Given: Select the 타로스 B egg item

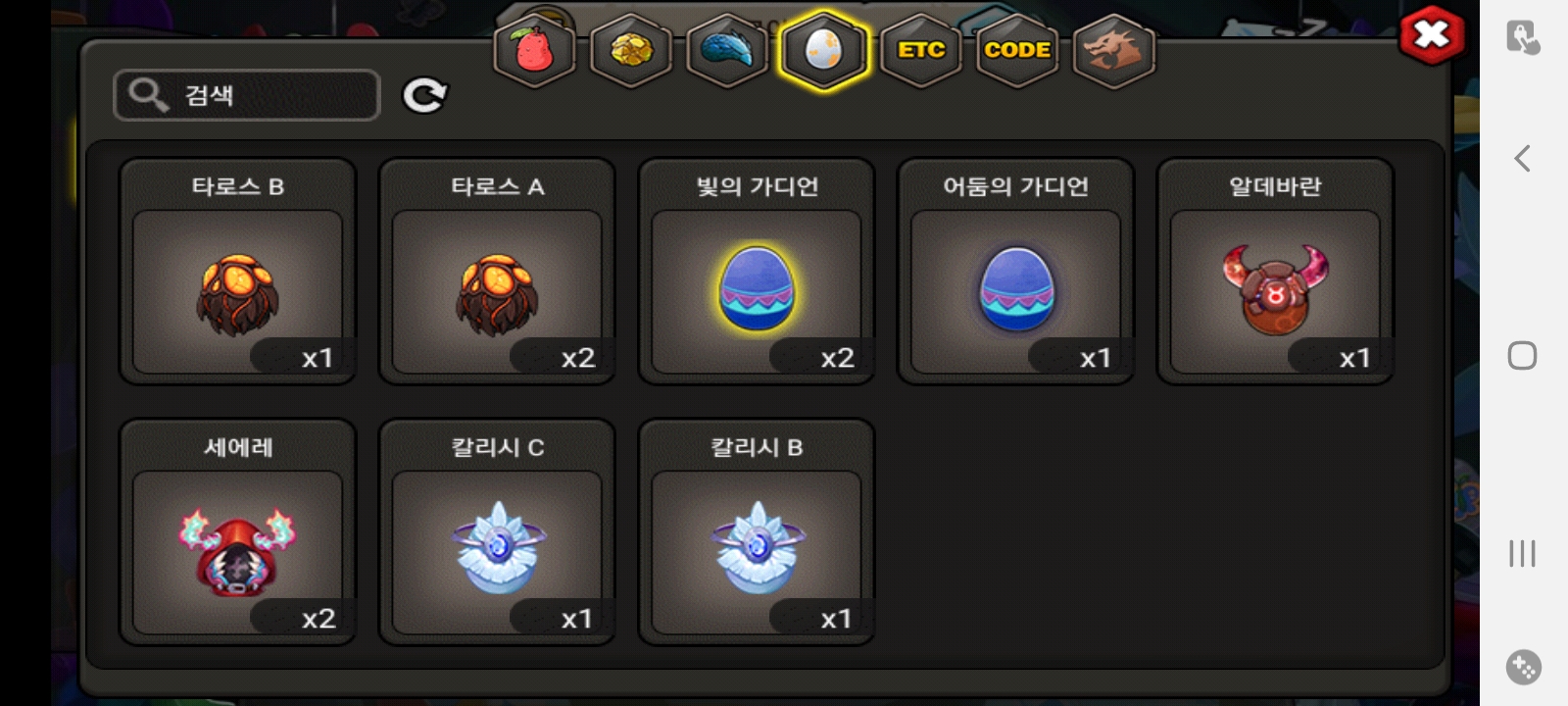Looking at the screenshot, I should (237, 272).
